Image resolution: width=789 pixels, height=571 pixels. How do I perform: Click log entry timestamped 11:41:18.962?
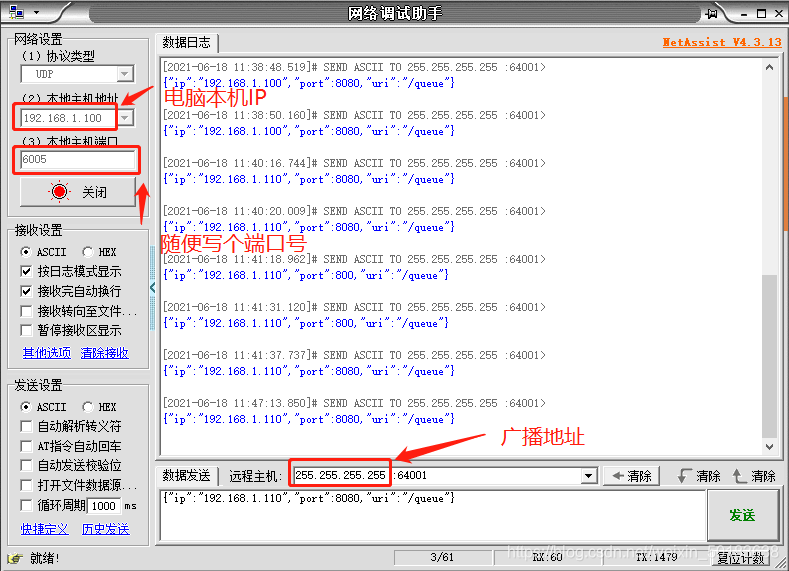(x=354, y=260)
